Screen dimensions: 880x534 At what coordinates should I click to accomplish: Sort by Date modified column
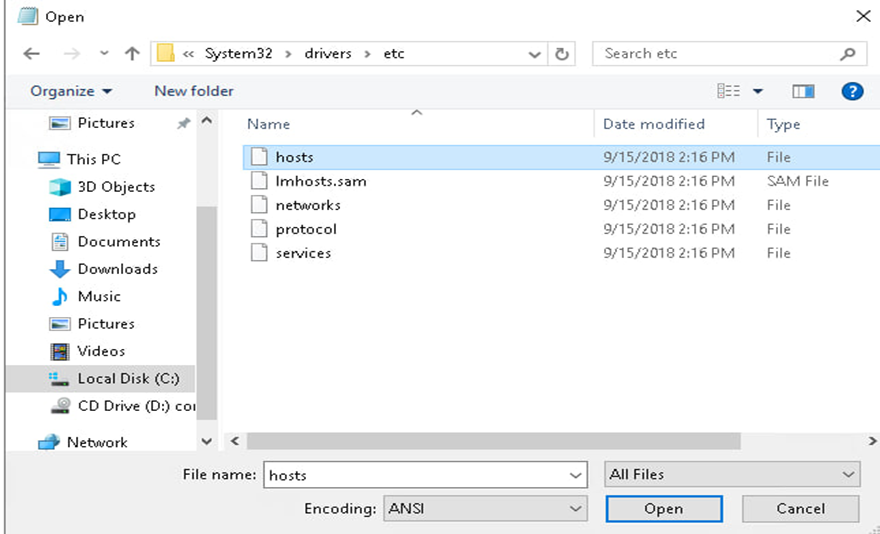[654, 124]
